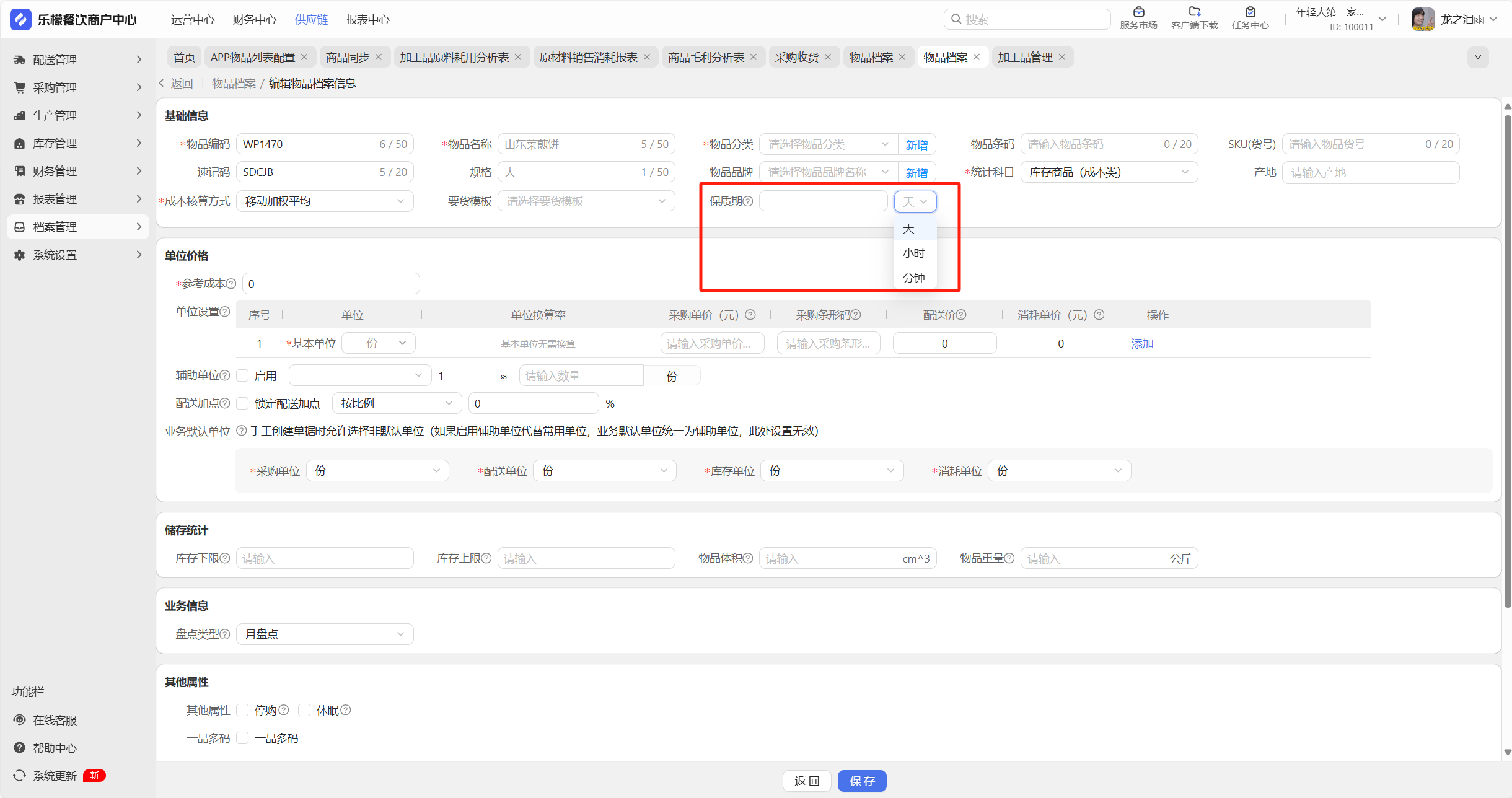
Task: Open the 服务市场 service market icon
Action: pyautogui.click(x=1138, y=12)
